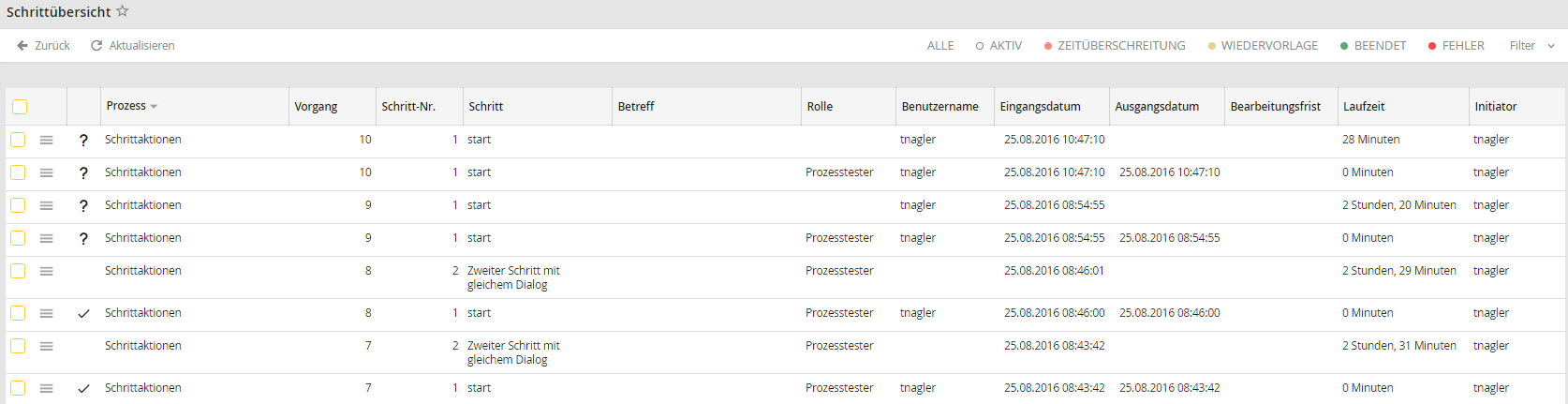Screen dimensions: 1568x404
Task: Switch to the ZEITÜBERSCHREITUNG filter
Action: (x=1115, y=45)
